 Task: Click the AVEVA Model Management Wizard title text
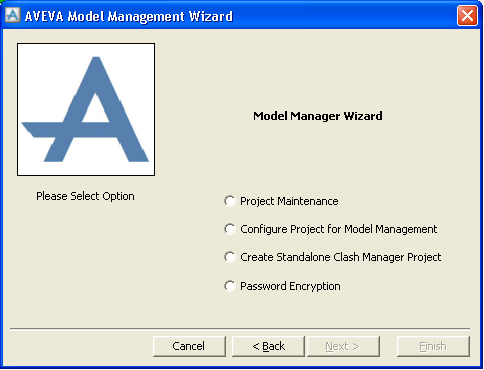(129, 16)
